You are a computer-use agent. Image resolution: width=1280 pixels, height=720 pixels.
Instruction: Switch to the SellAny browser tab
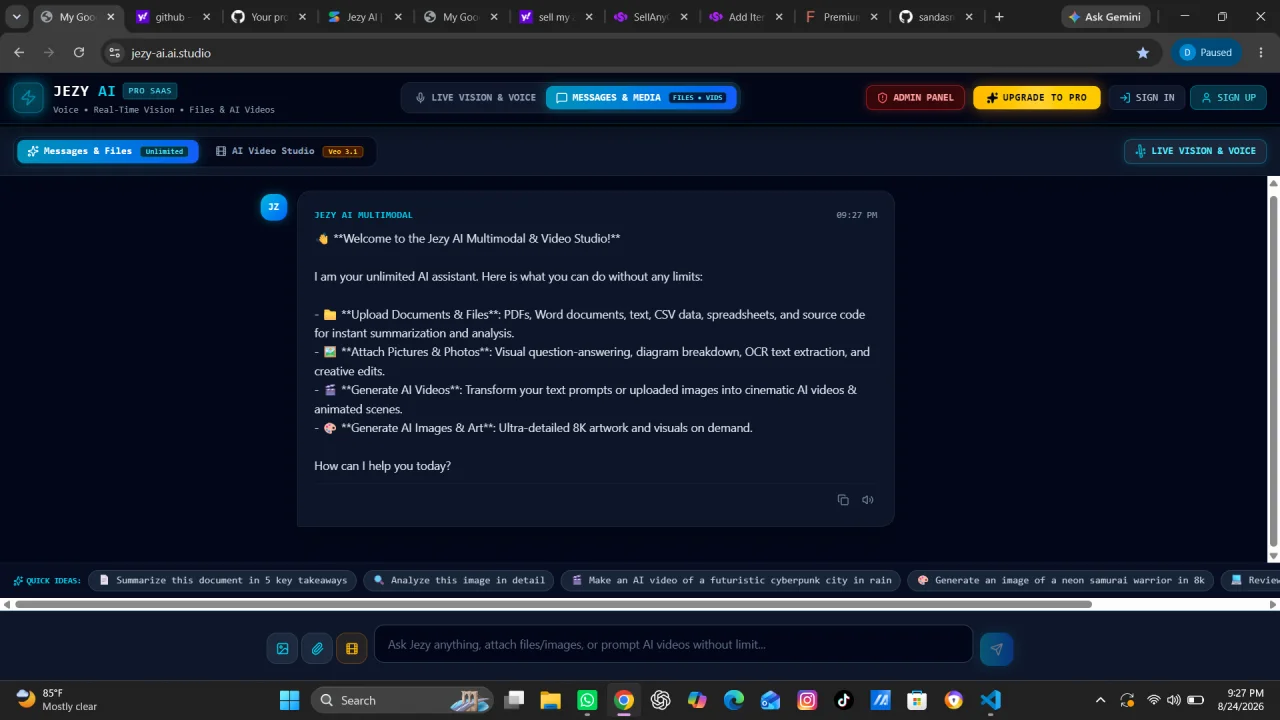(652, 17)
